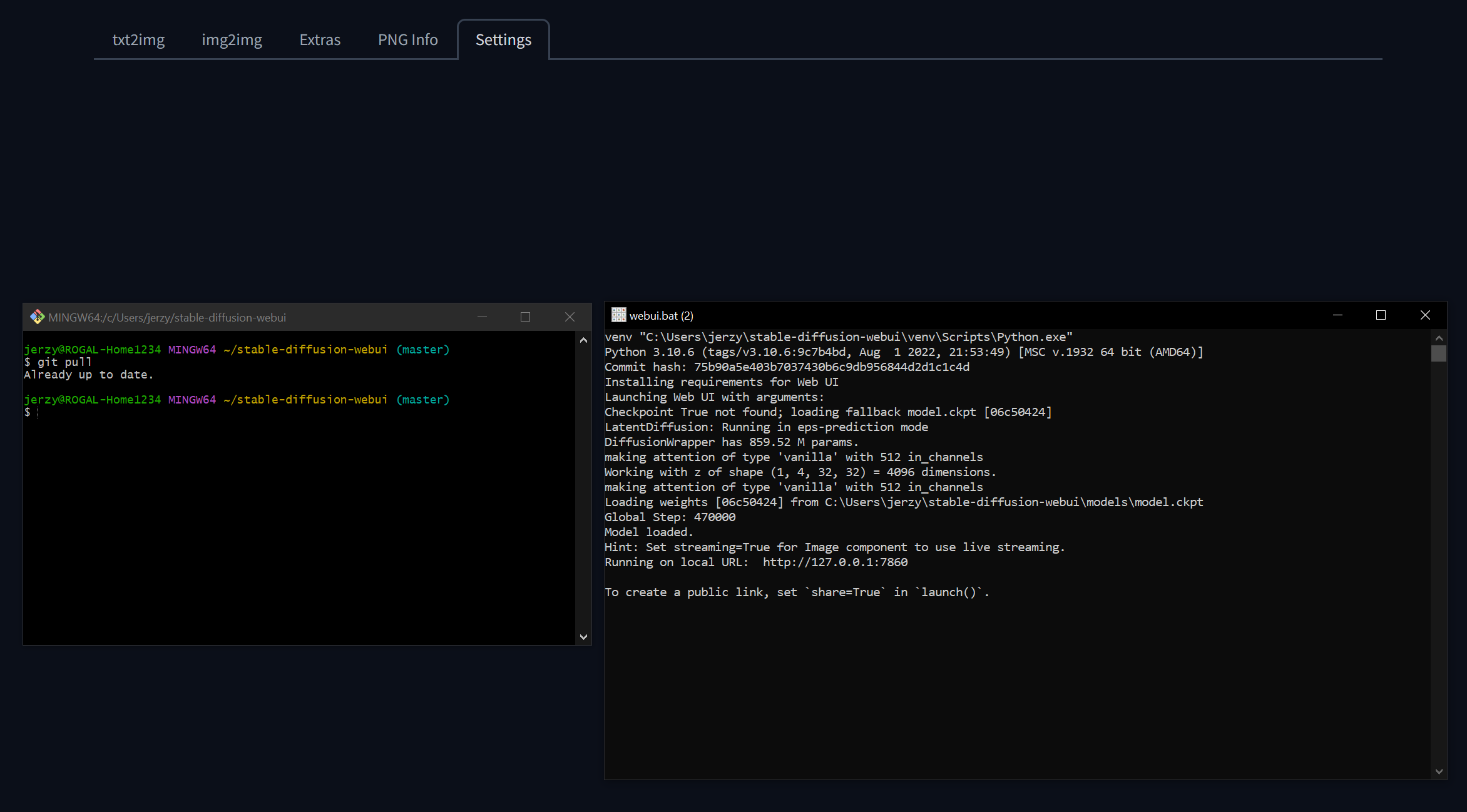This screenshot has height=812, width=1467.
Task: Click the Git icon in the MINGW64 title bar
Action: point(38,317)
